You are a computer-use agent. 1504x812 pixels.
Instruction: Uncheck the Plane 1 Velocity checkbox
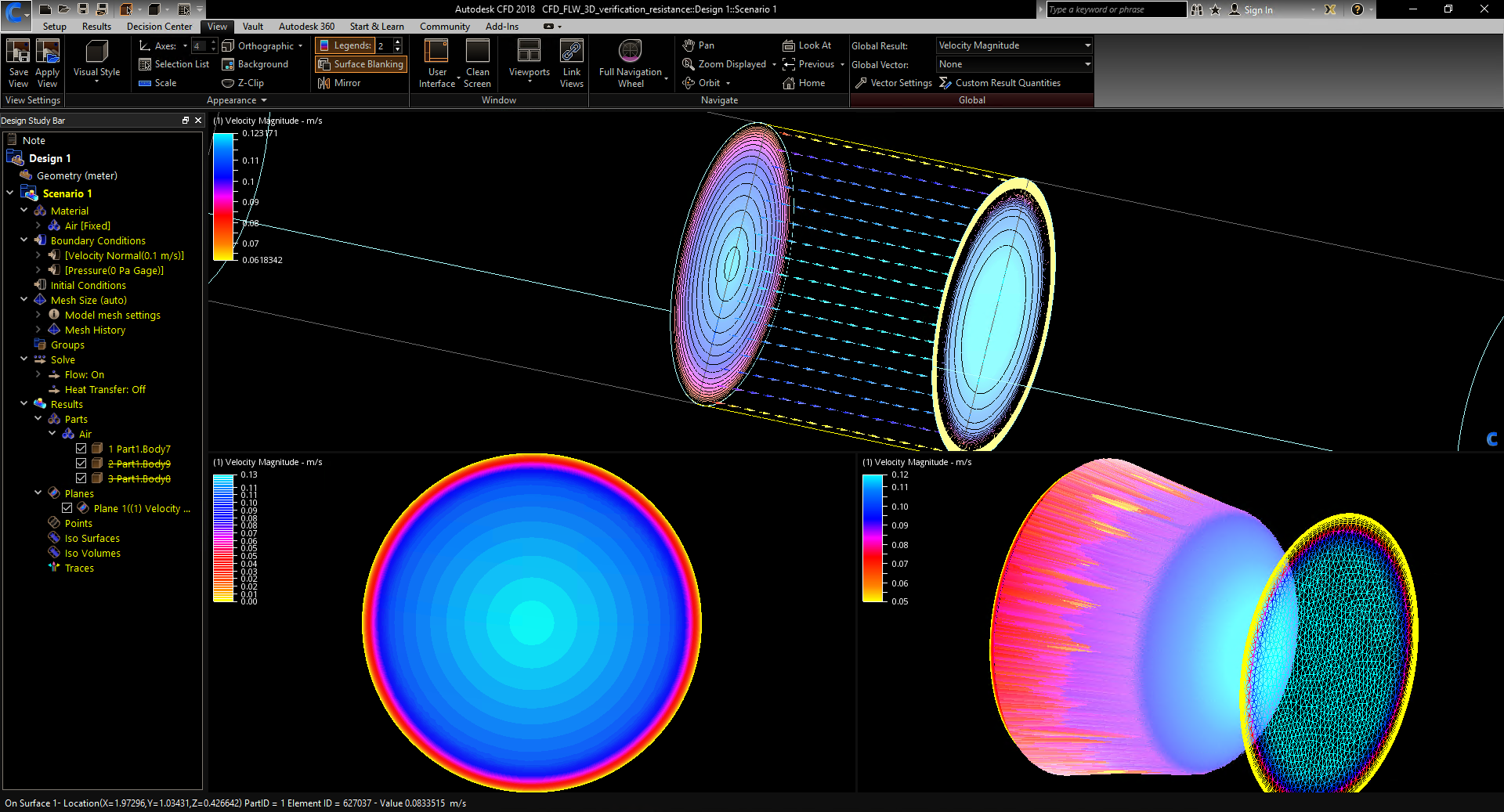(67, 508)
